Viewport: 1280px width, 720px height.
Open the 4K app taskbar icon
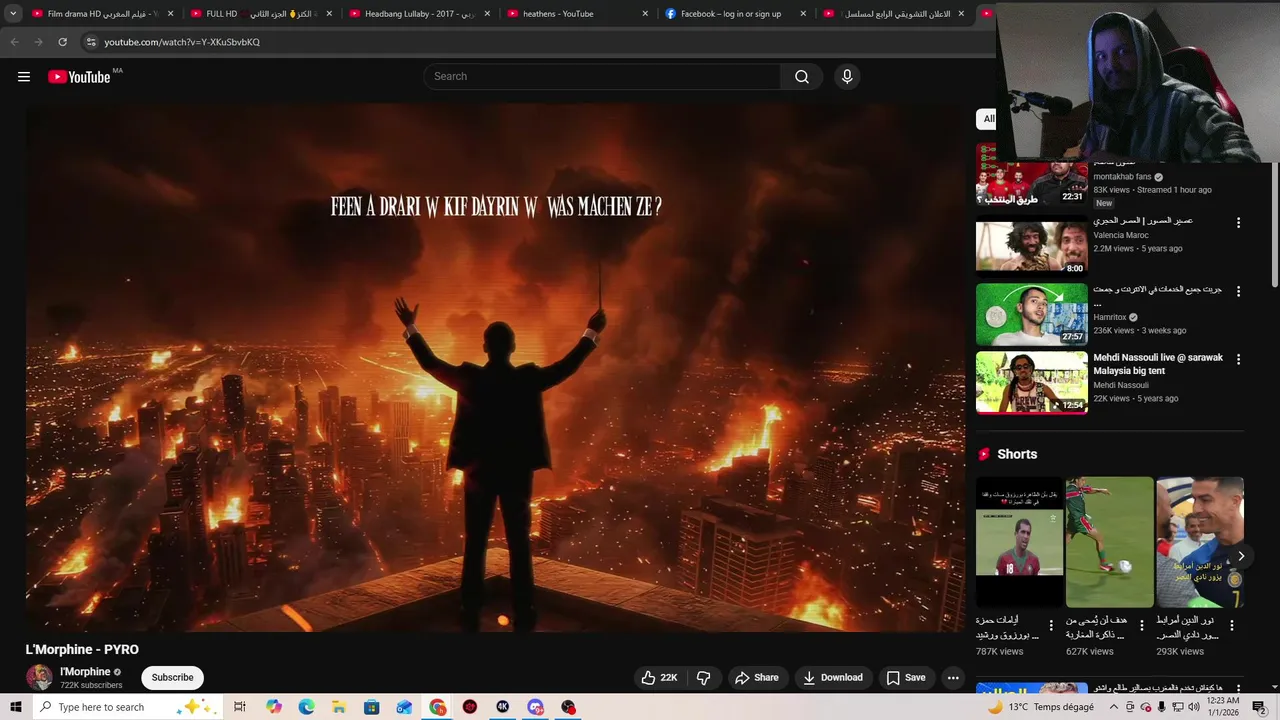[503, 707]
